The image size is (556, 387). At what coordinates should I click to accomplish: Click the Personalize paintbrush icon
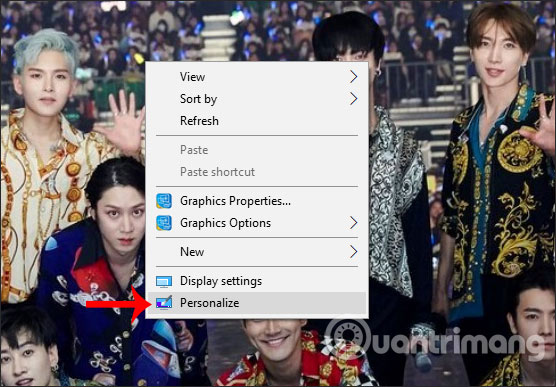(164, 303)
